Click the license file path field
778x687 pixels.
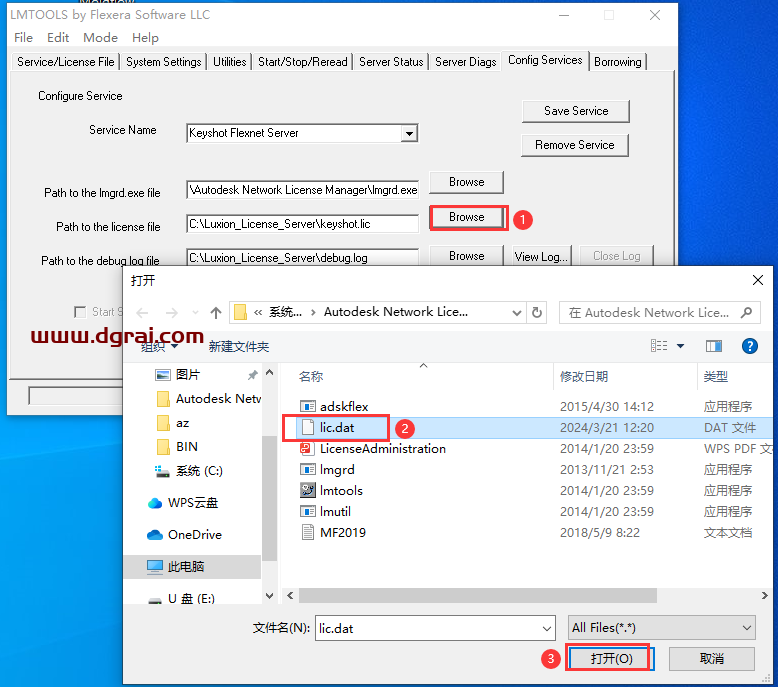(x=302, y=224)
